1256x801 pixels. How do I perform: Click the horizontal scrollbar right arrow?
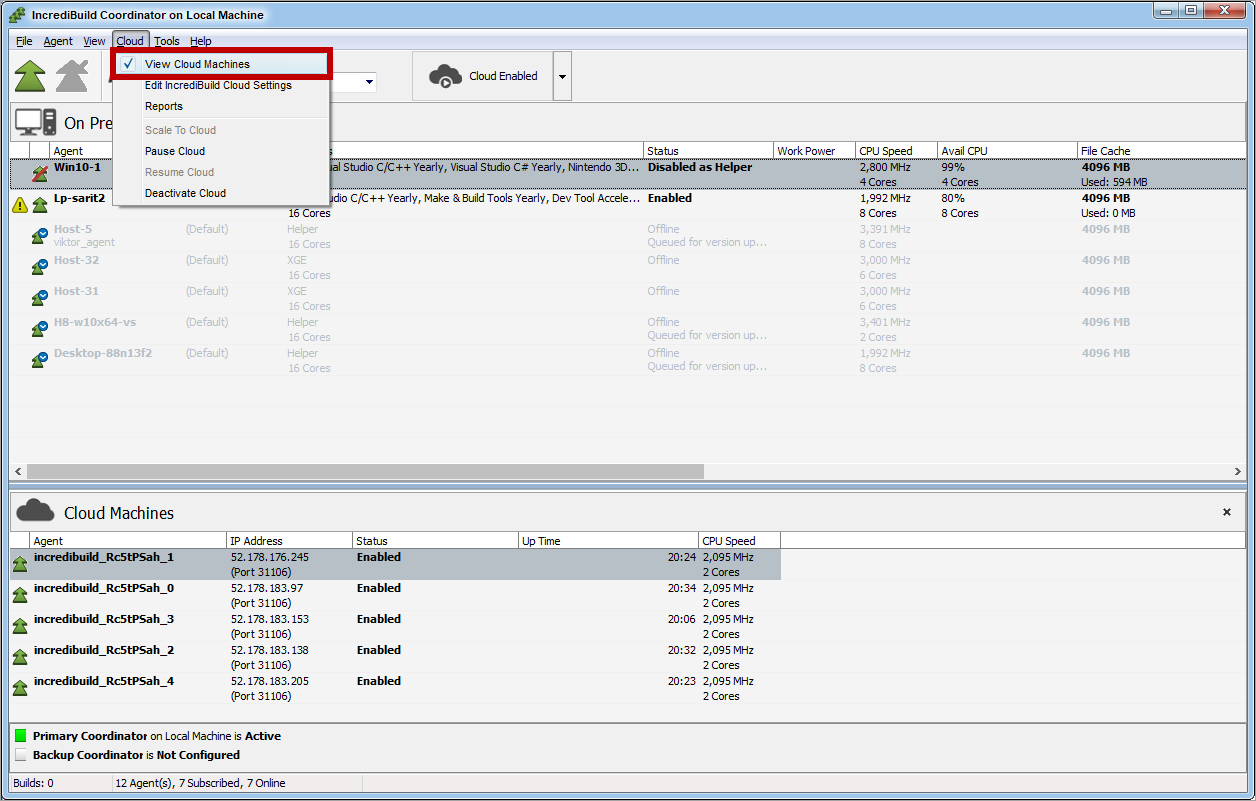(1237, 471)
